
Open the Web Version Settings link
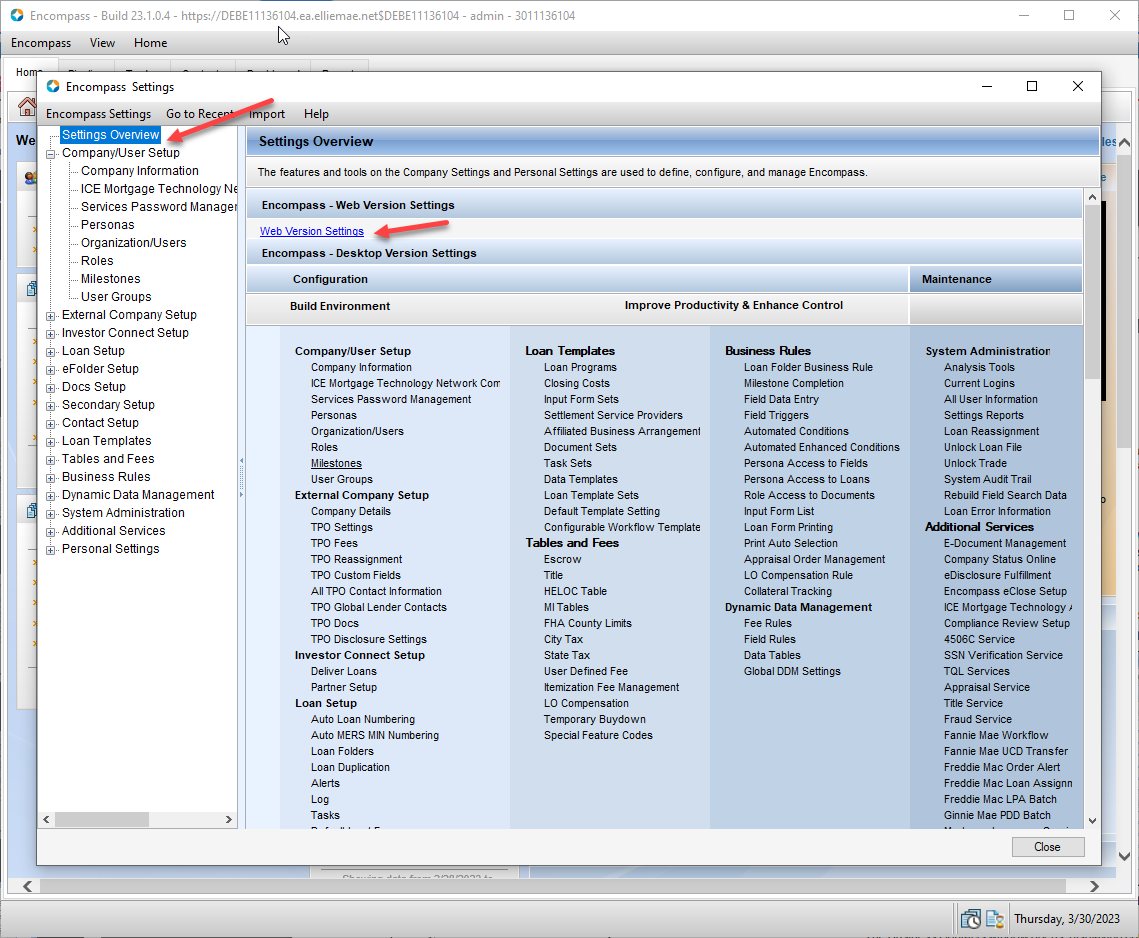click(312, 231)
